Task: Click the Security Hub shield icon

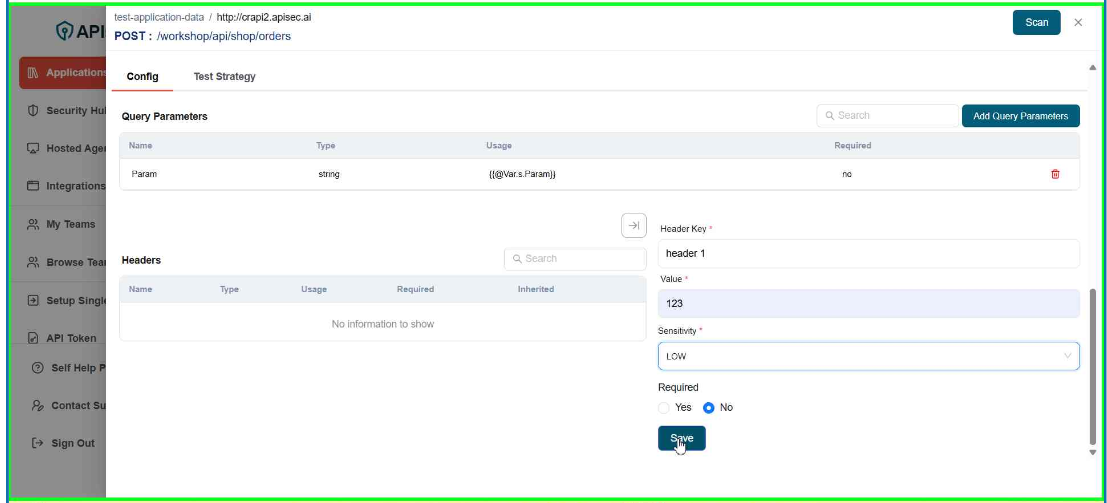Action: coord(33,110)
